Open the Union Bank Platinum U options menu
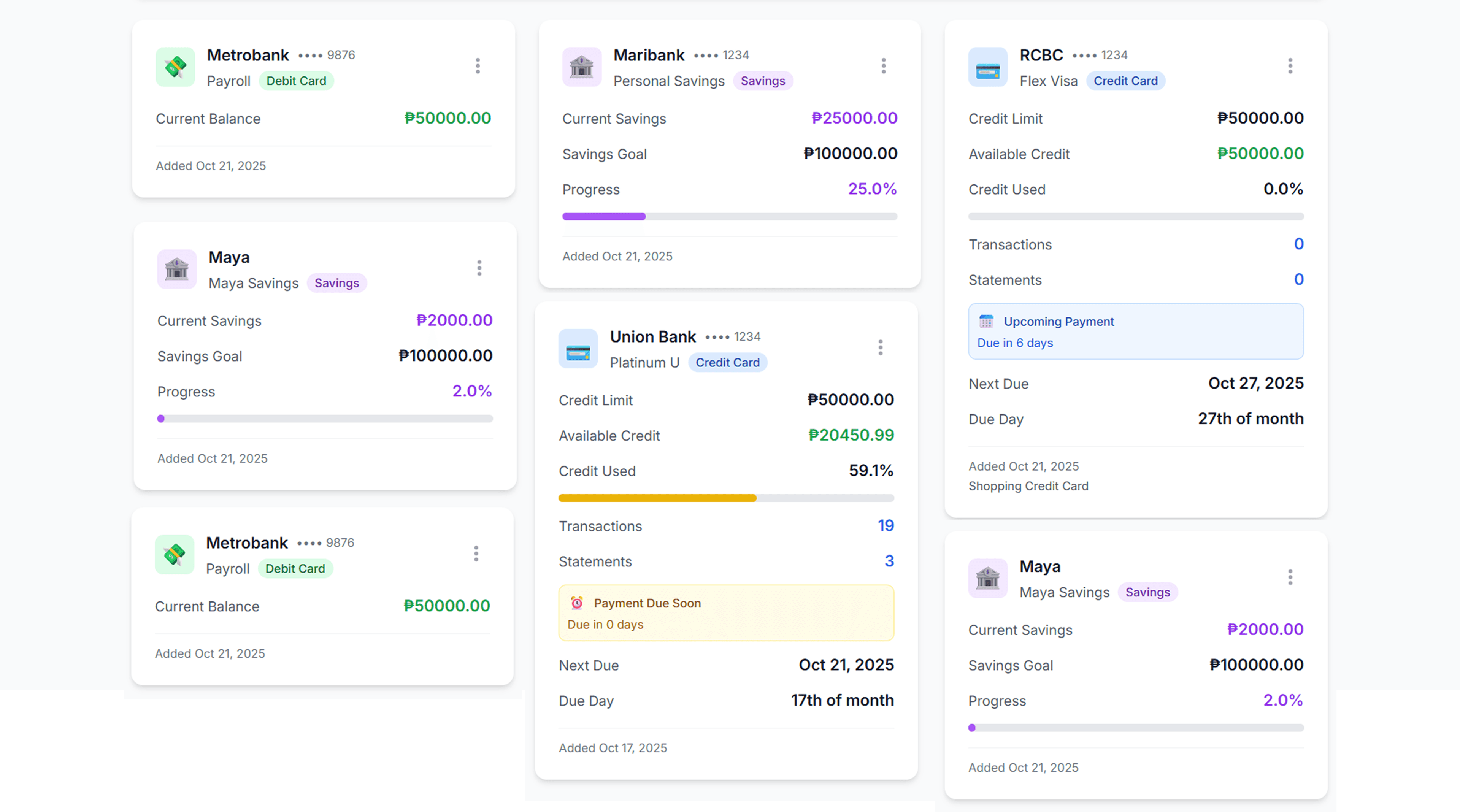This screenshot has height=812, width=1460. pos(880,347)
